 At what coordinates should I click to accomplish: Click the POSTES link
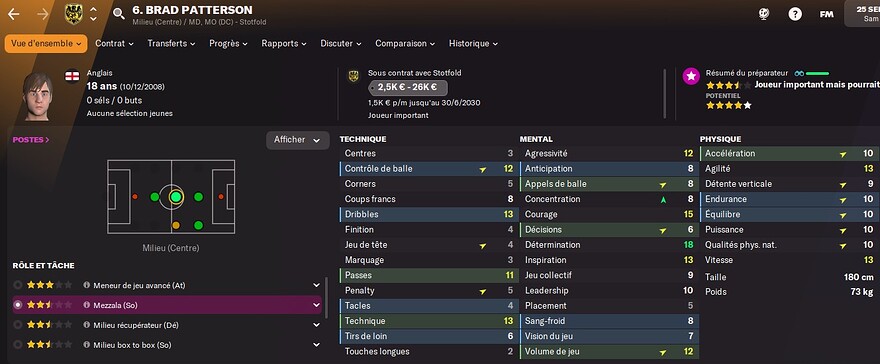coord(31,140)
